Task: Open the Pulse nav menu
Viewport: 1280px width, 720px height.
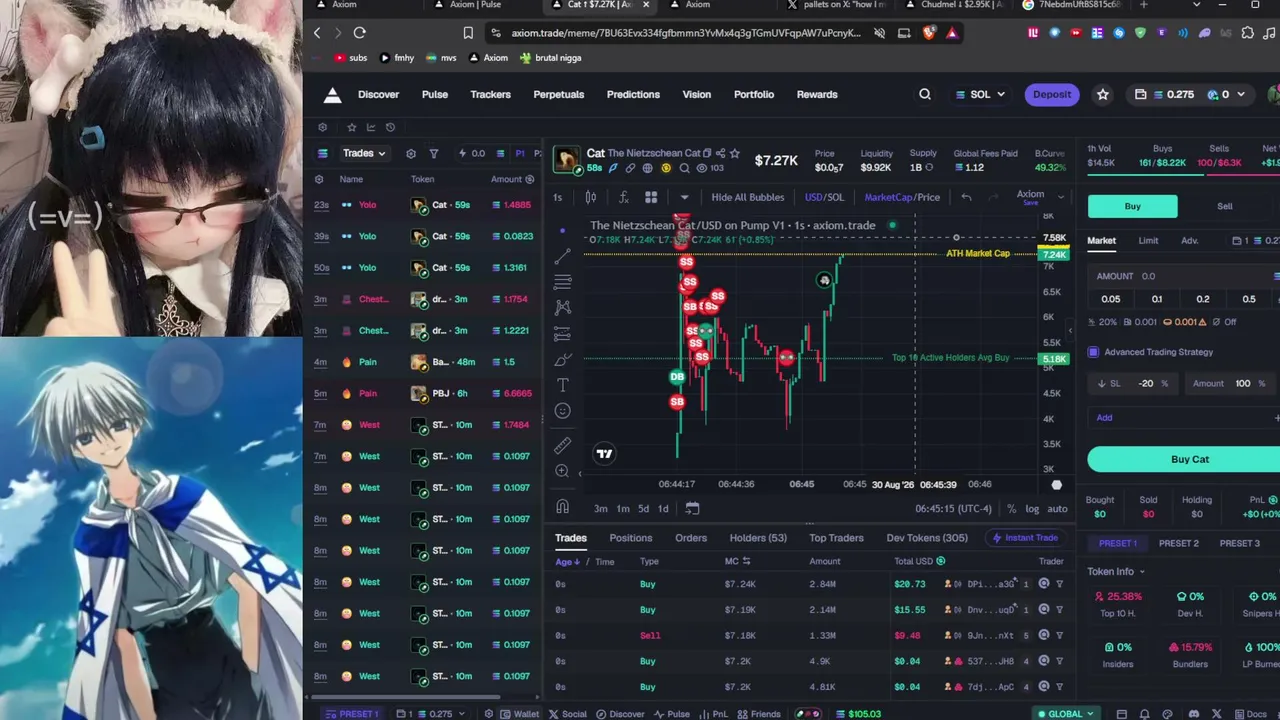Action: tap(435, 95)
